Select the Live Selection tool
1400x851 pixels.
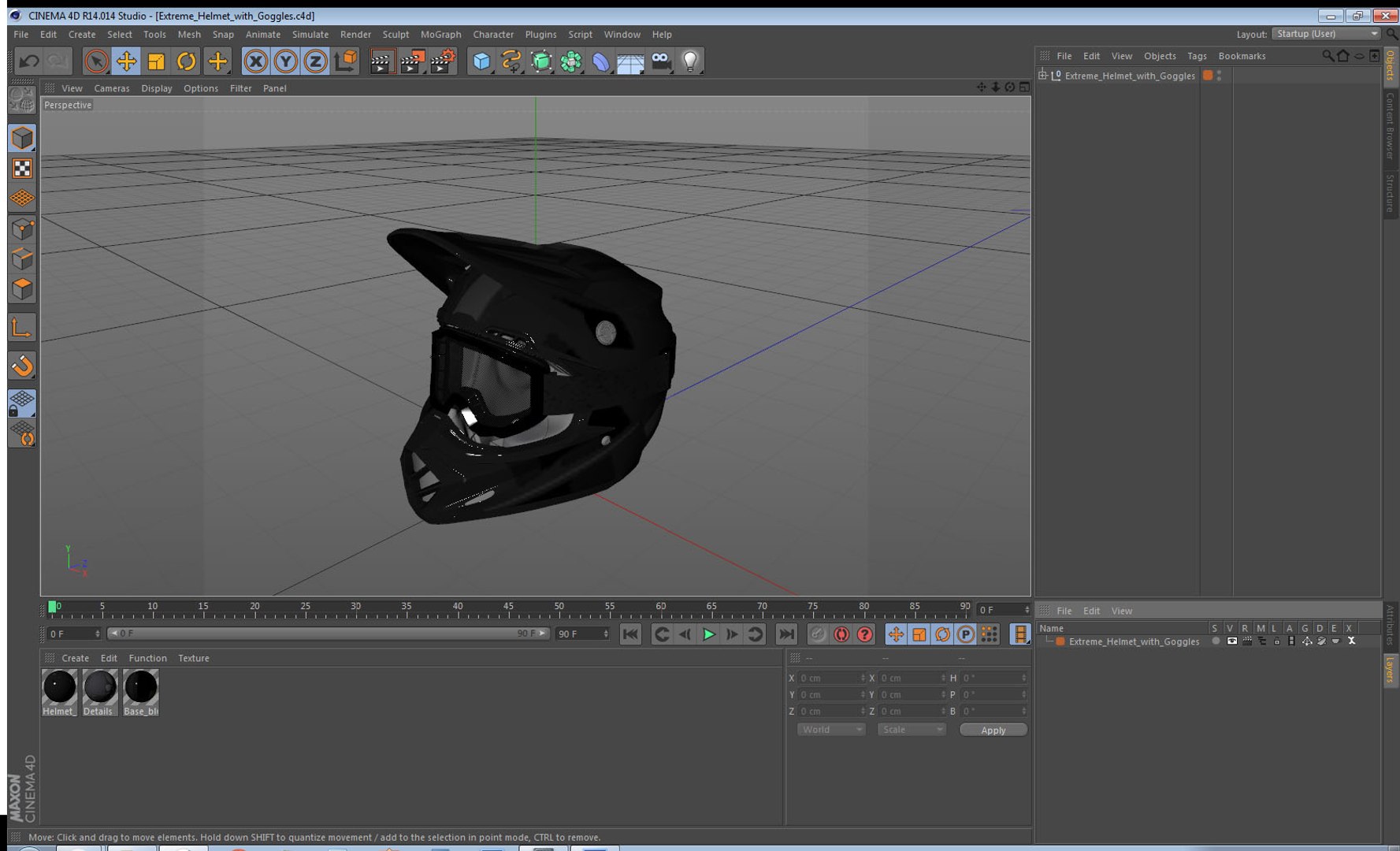tap(96, 61)
